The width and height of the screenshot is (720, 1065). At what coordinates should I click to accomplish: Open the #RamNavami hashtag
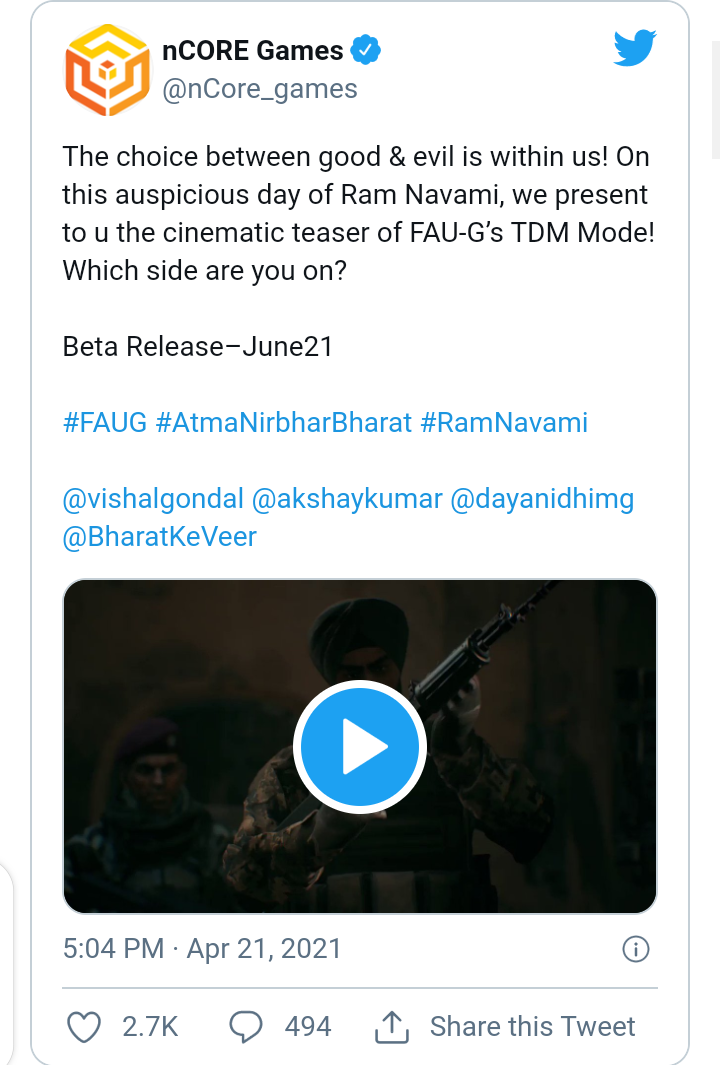pos(504,422)
